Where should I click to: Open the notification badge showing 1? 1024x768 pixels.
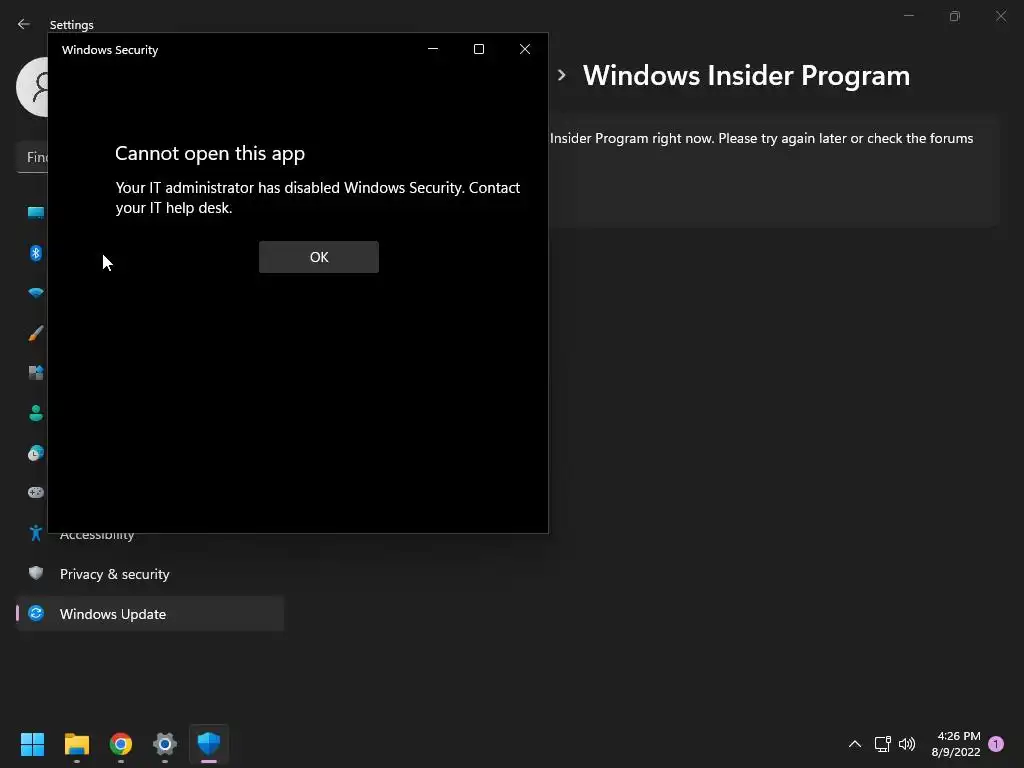[996, 744]
